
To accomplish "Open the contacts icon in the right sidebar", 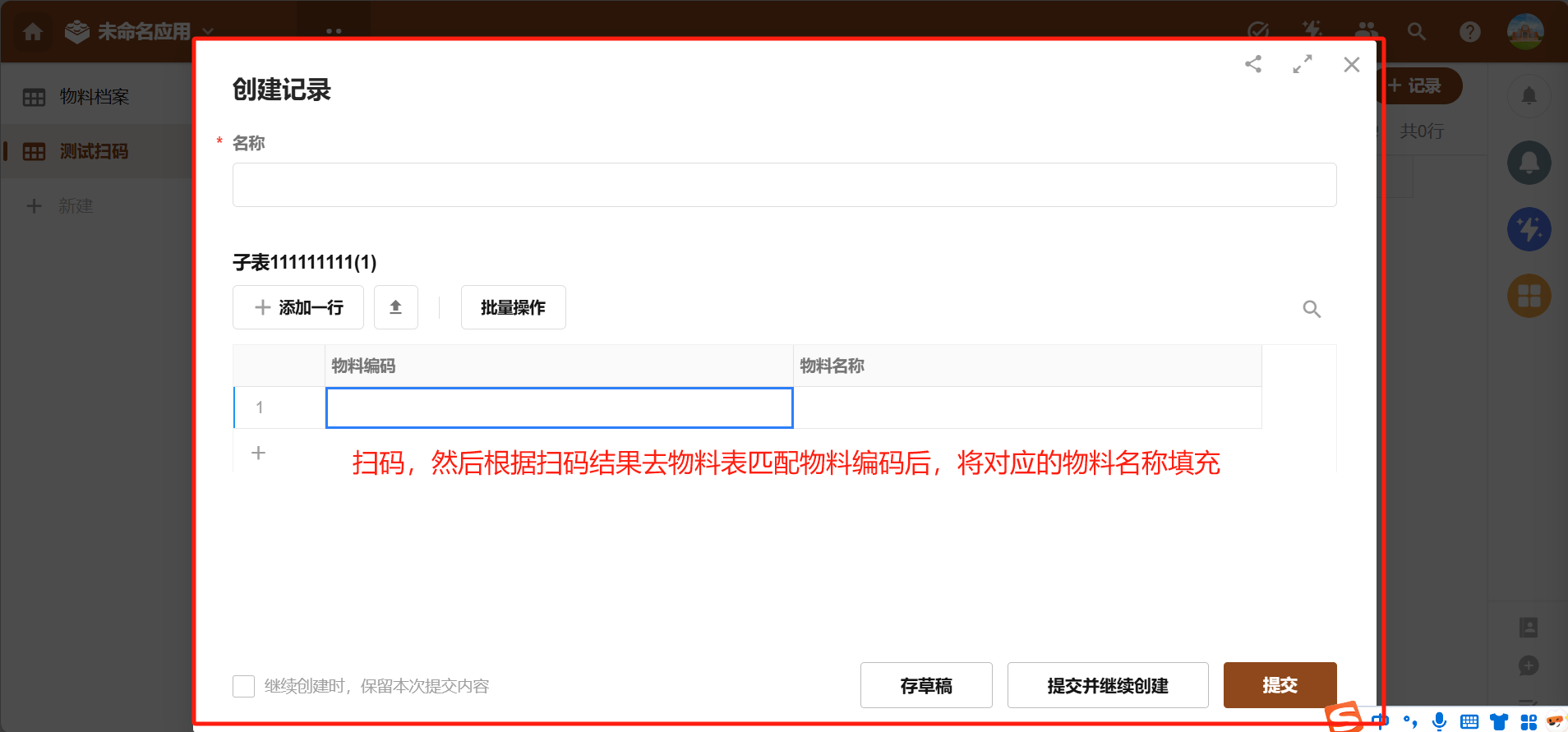I will point(1529,628).
